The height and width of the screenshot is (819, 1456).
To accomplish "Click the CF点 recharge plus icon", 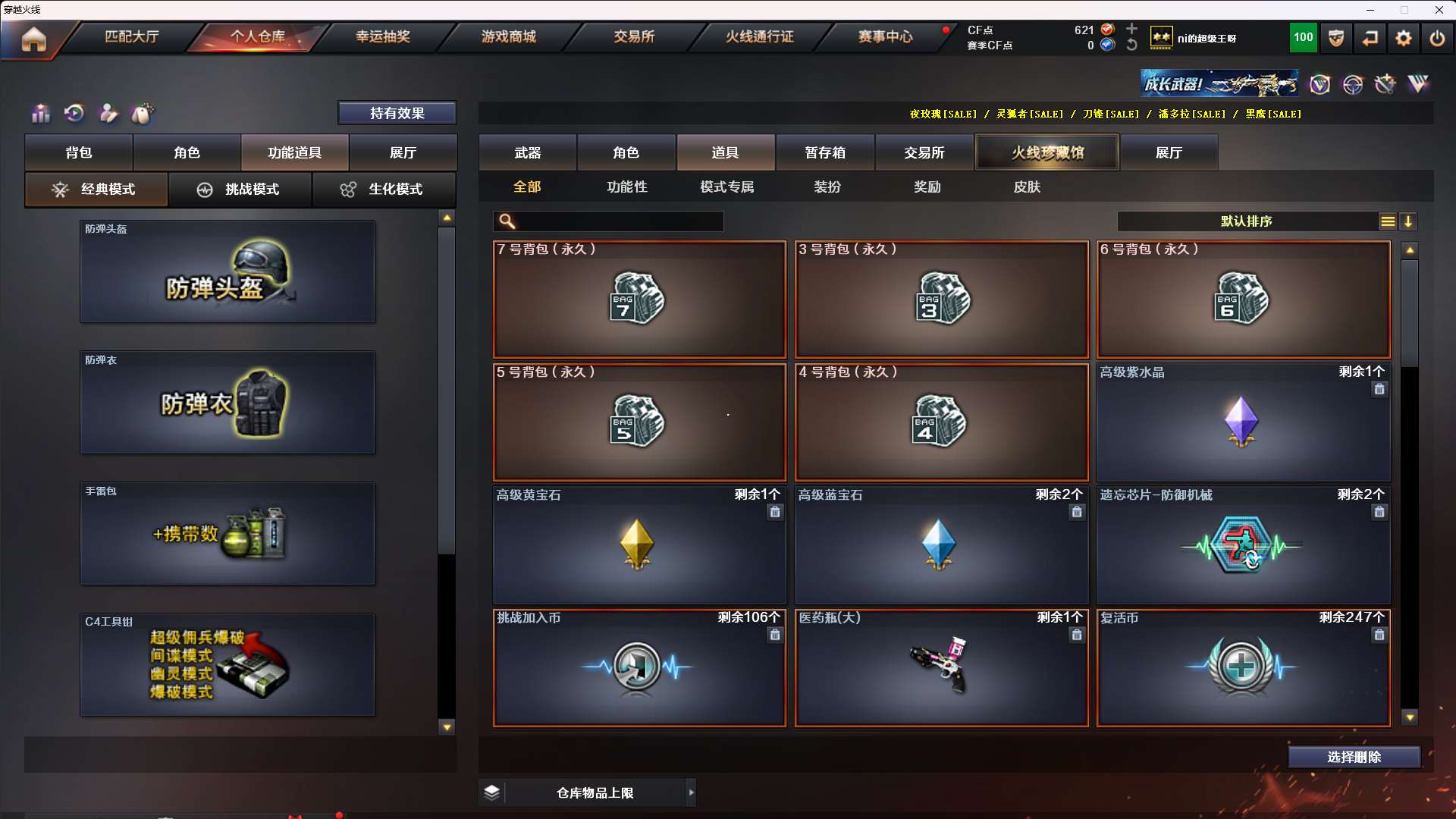I will point(1131,29).
